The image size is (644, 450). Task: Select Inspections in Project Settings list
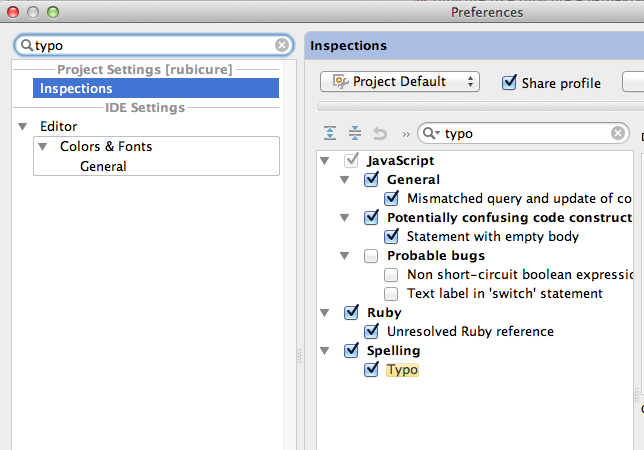click(x=156, y=88)
